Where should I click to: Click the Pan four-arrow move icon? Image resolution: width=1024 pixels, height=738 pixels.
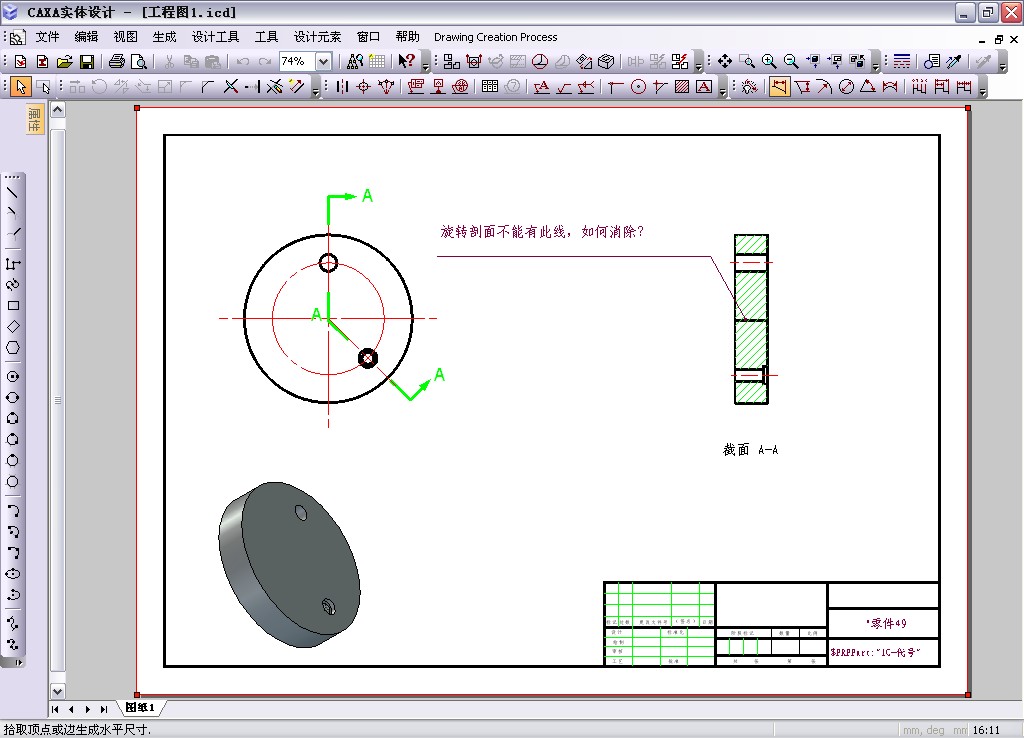tap(725, 61)
